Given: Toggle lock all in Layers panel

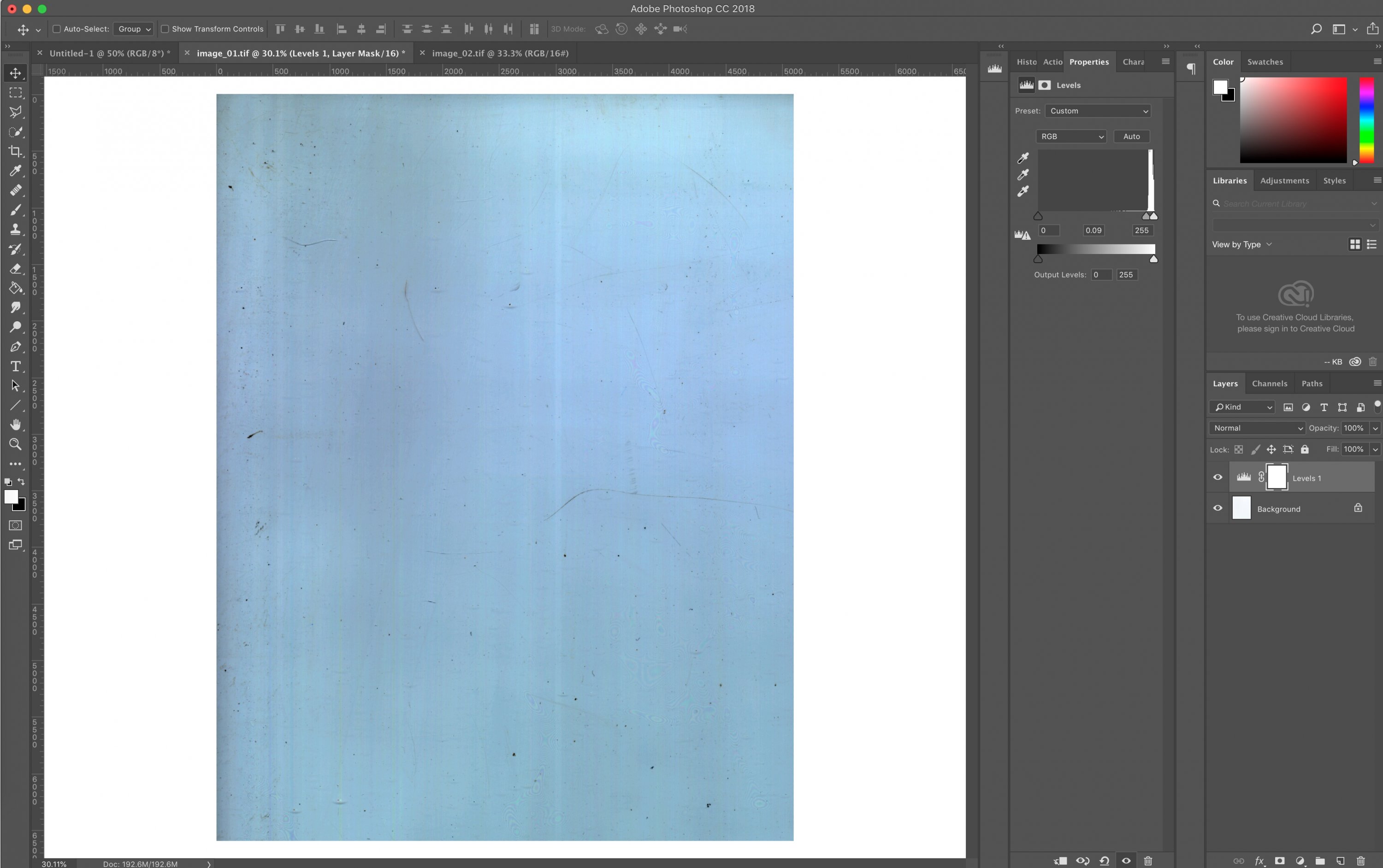Looking at the screenshot, I should pyautogui.click(x=1305, y=449).
